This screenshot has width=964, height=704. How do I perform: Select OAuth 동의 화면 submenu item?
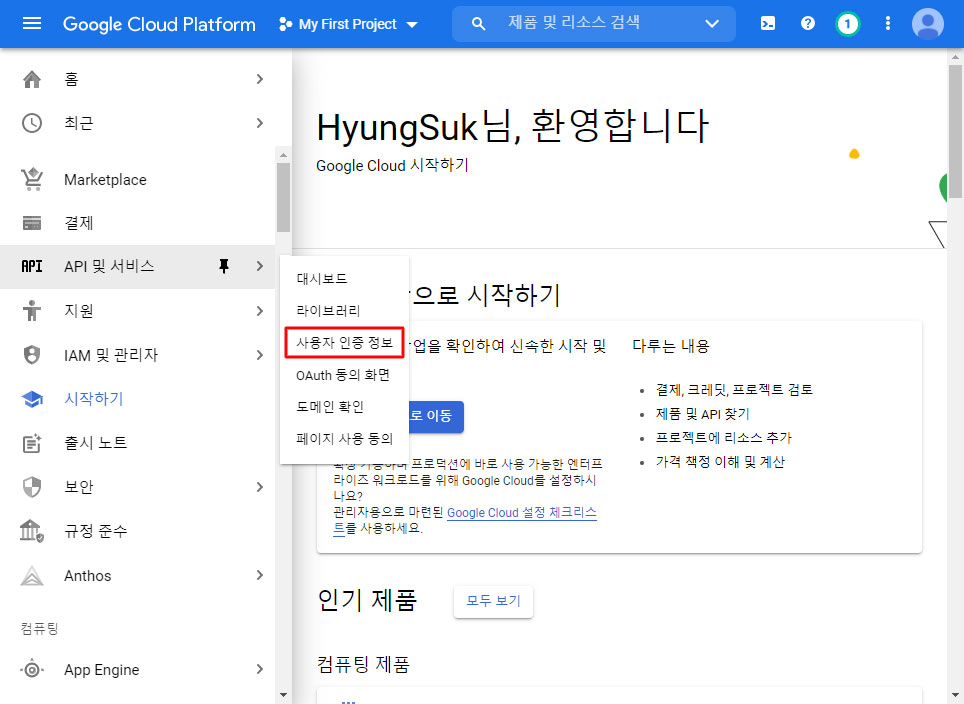click(x=343, y=375)
